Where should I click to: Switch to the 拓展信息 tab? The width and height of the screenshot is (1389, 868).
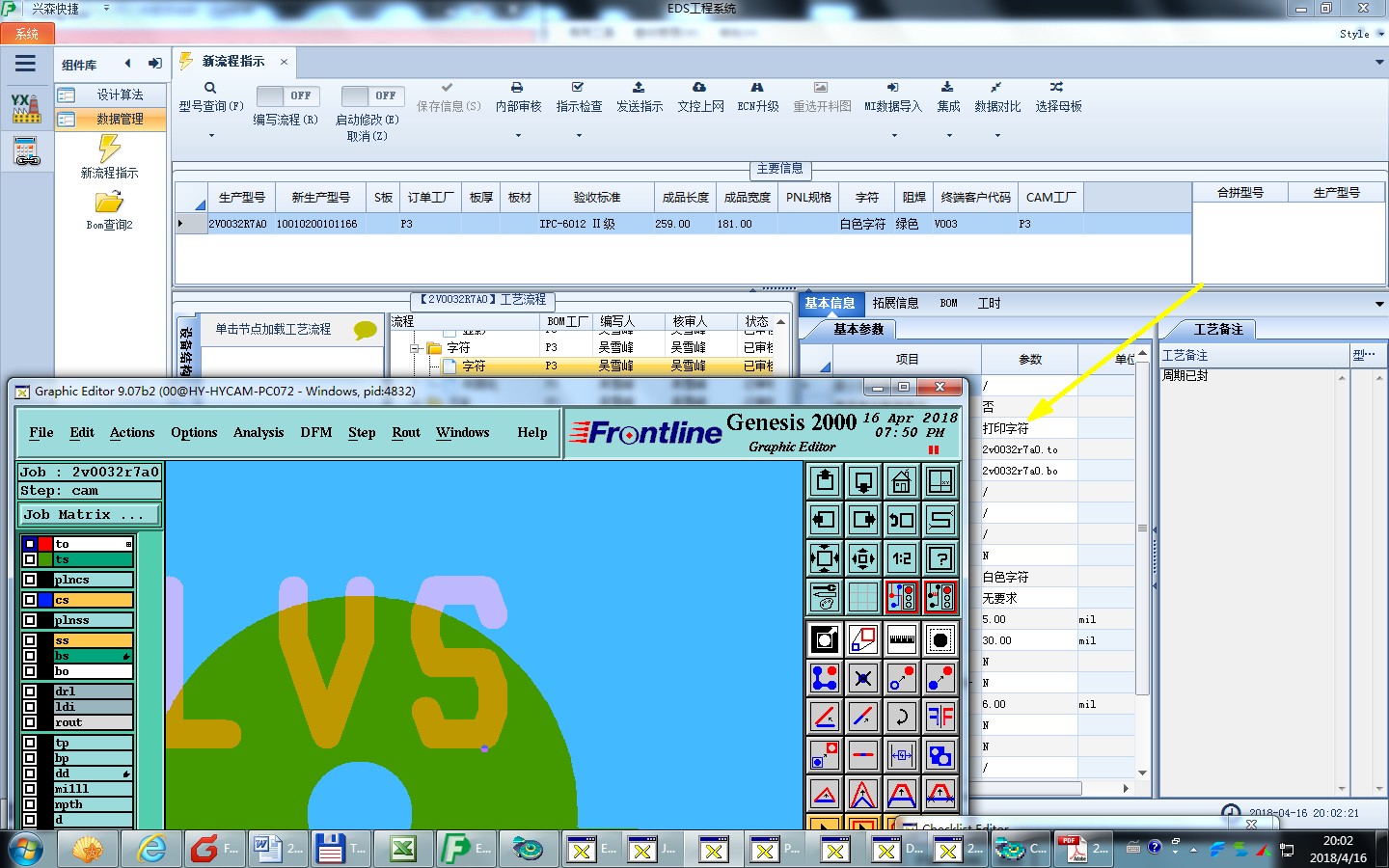tap(895, 303)
